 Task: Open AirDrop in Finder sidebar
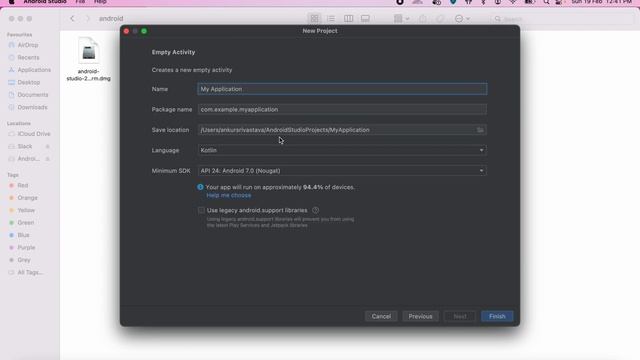(x=28, y=45)
